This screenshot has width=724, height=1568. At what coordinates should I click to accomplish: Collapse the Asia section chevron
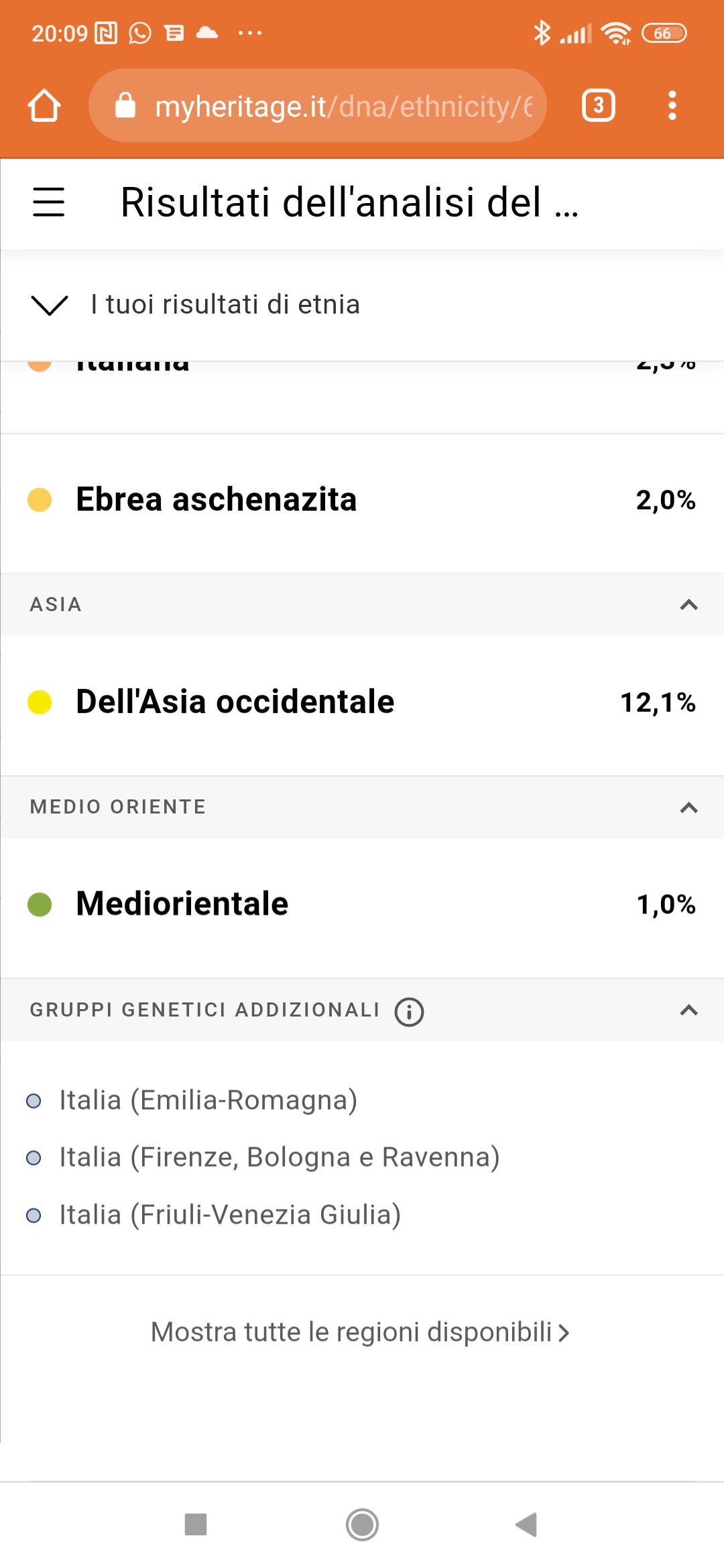pyautogui.click(x=688, y=605)
